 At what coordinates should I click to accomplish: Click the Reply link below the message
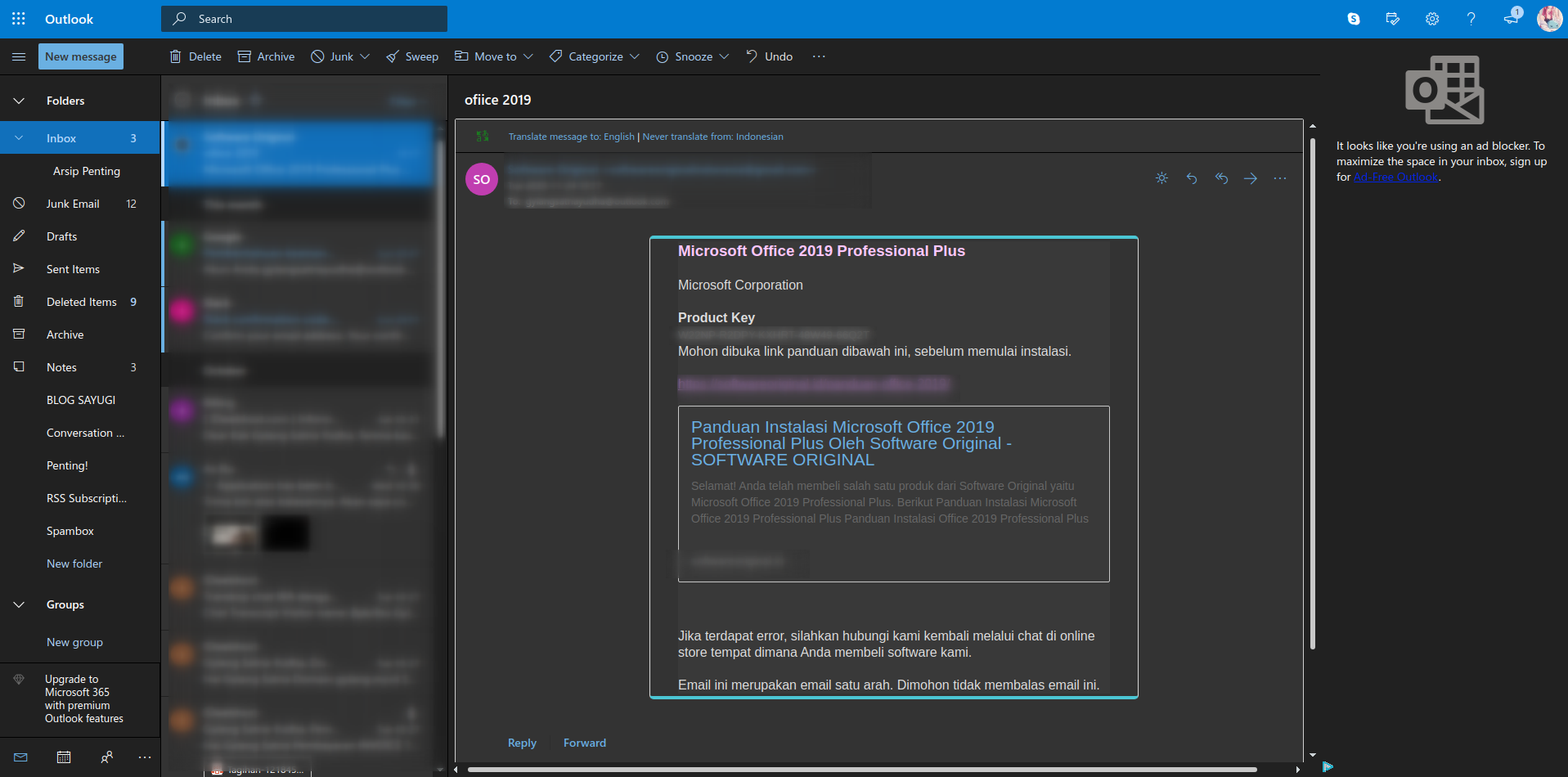point(522,743)
